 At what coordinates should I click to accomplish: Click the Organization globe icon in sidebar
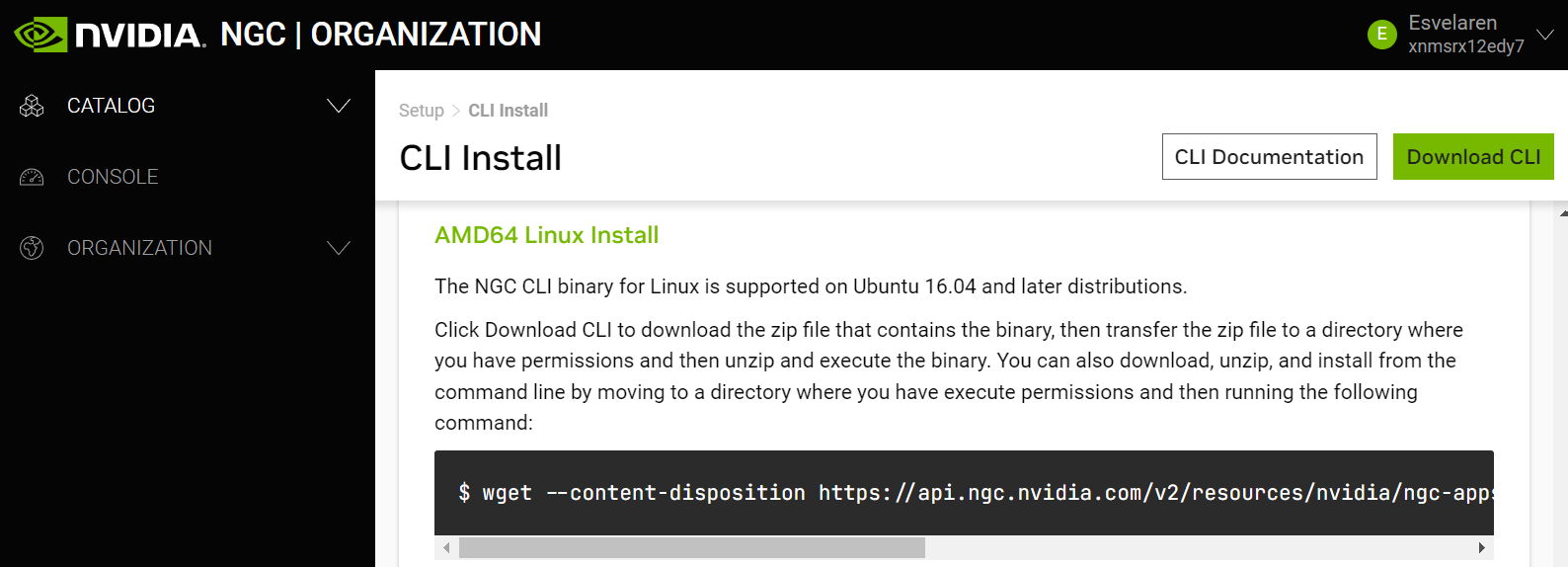pos(32,248)
